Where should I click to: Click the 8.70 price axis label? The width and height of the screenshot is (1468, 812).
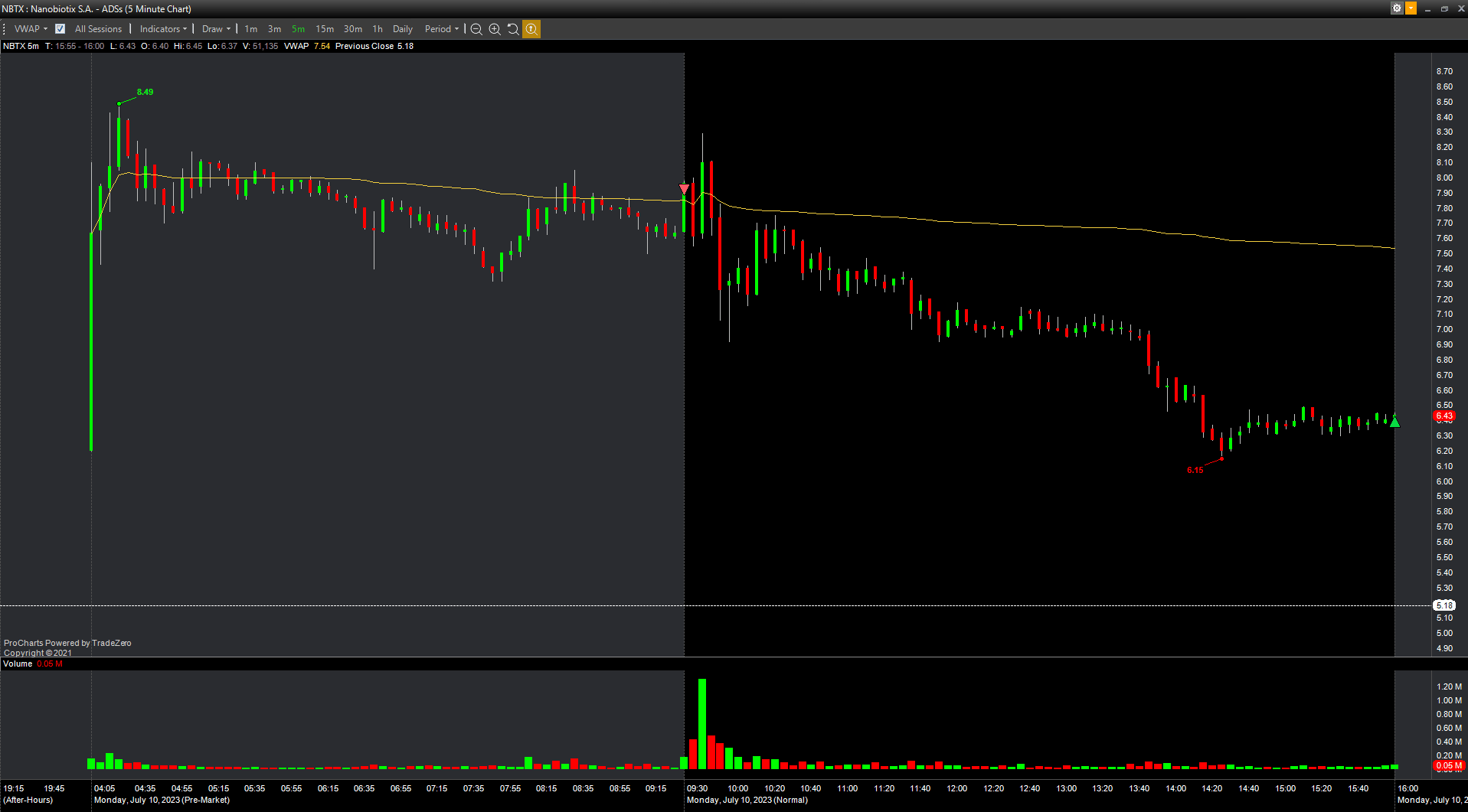coord(1444,71)
